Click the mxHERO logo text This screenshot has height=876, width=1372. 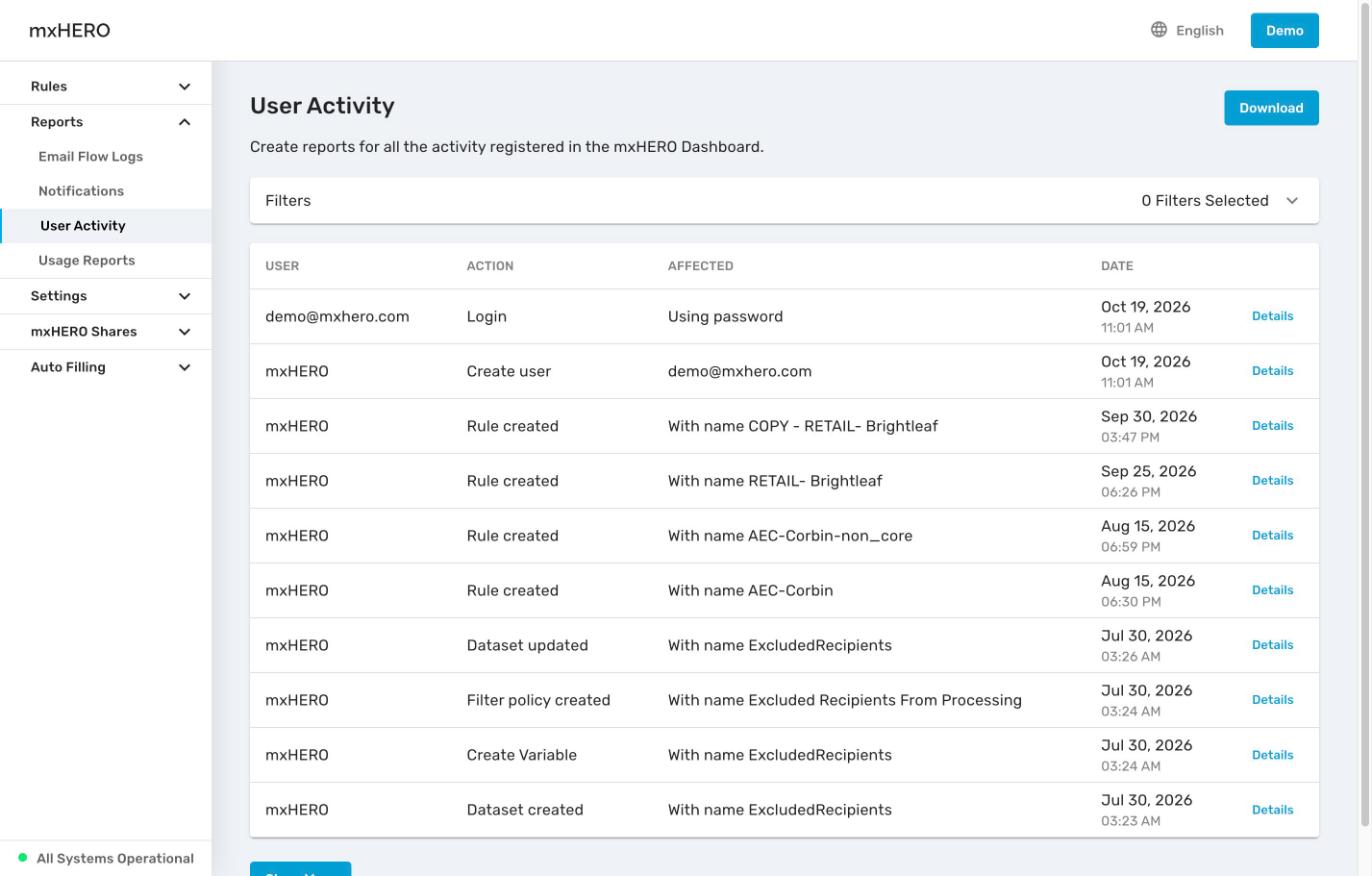point(70,30)
